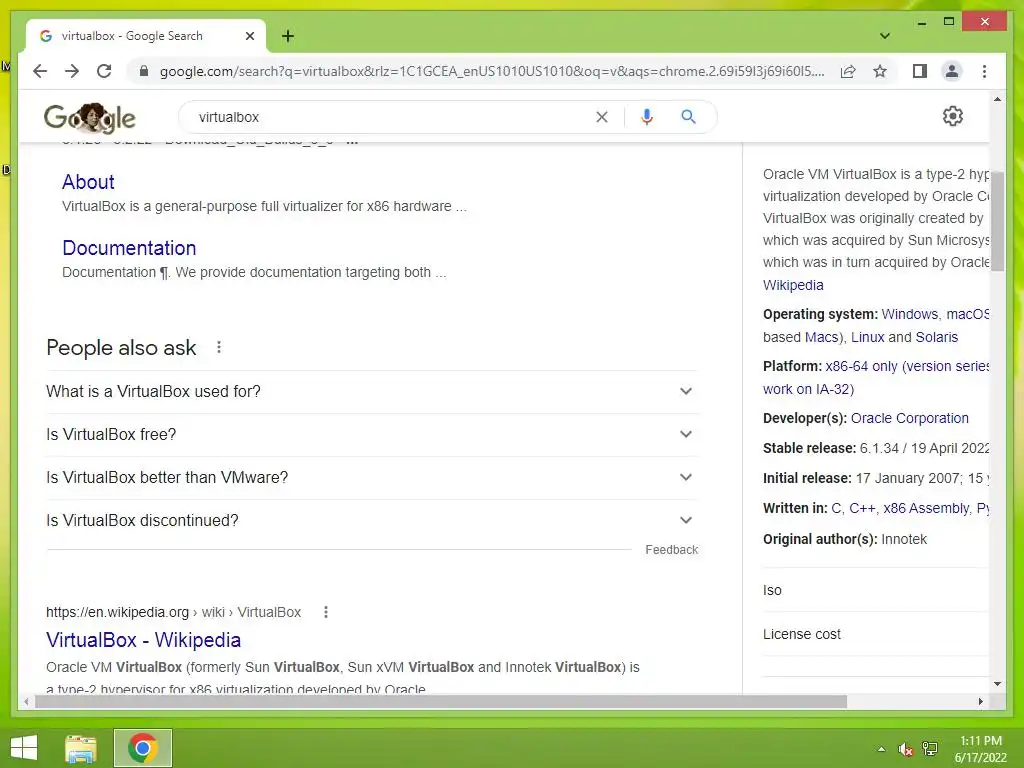Expand Is VirtualBox discontinued? question
1024x768 pixels.
372,520
